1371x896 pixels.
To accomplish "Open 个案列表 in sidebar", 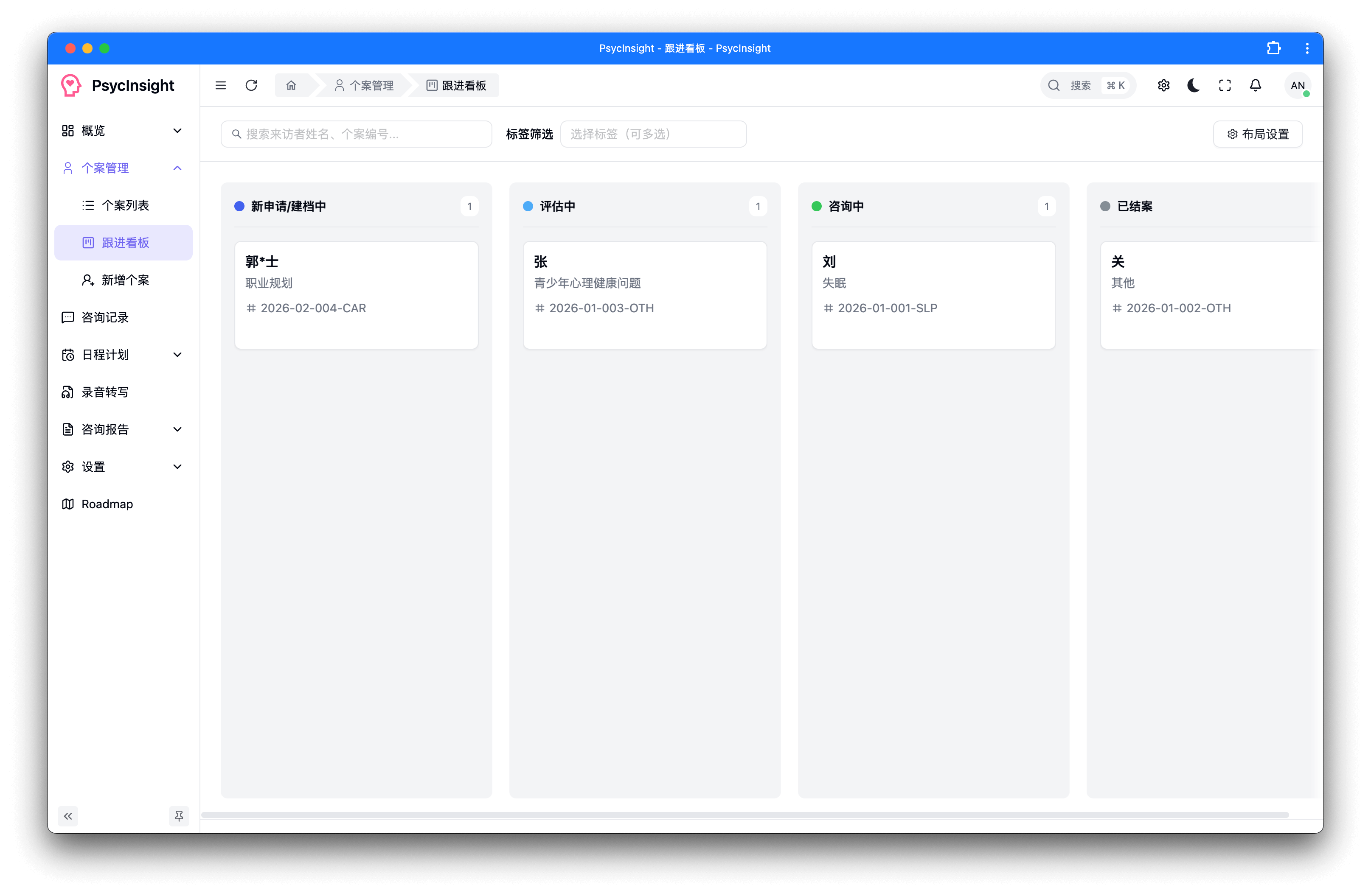I will pyautogui.click(x=125, y=206).
